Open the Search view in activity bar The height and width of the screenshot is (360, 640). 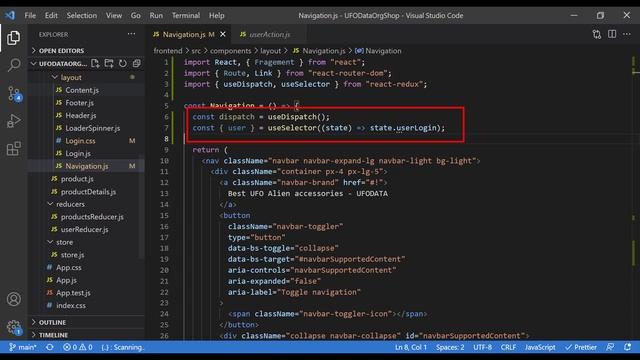point(13,65)
